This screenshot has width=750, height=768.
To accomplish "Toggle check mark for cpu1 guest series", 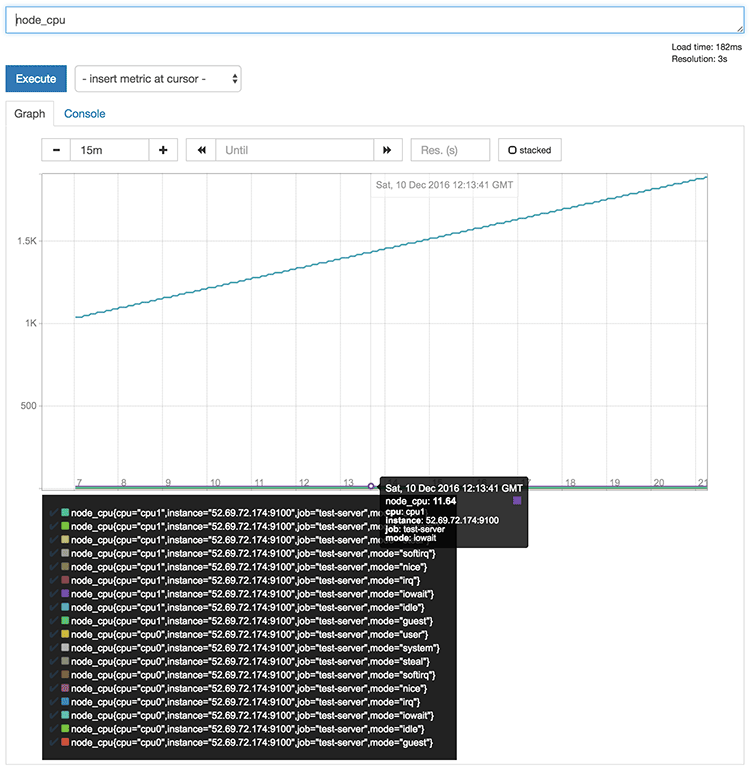I will pyautogui.click(x=54, y=621).
